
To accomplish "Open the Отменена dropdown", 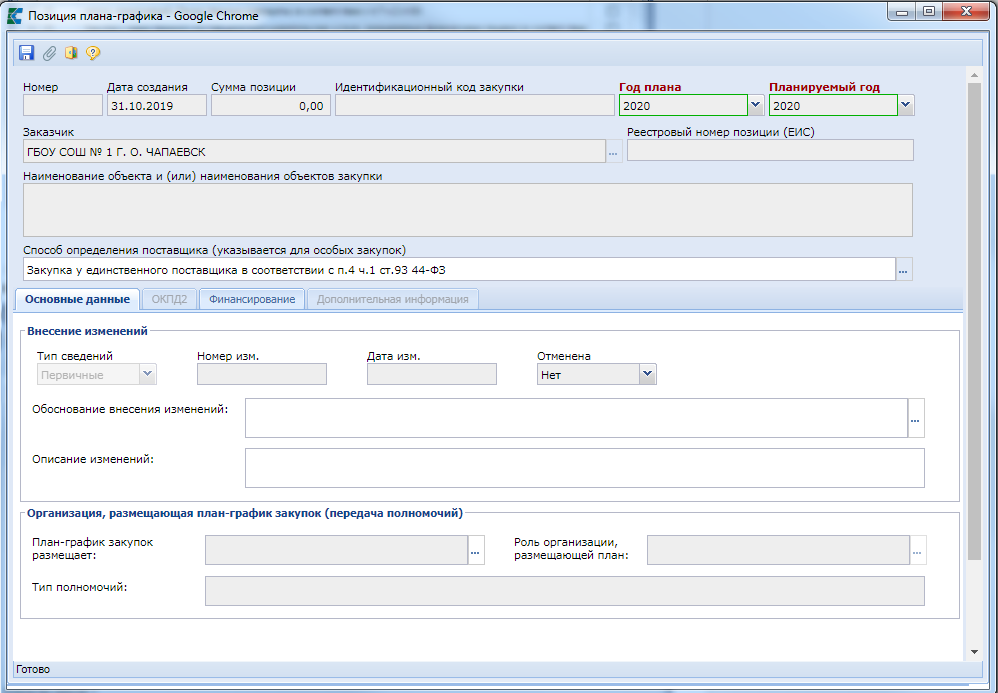I will tap(647, 374).
